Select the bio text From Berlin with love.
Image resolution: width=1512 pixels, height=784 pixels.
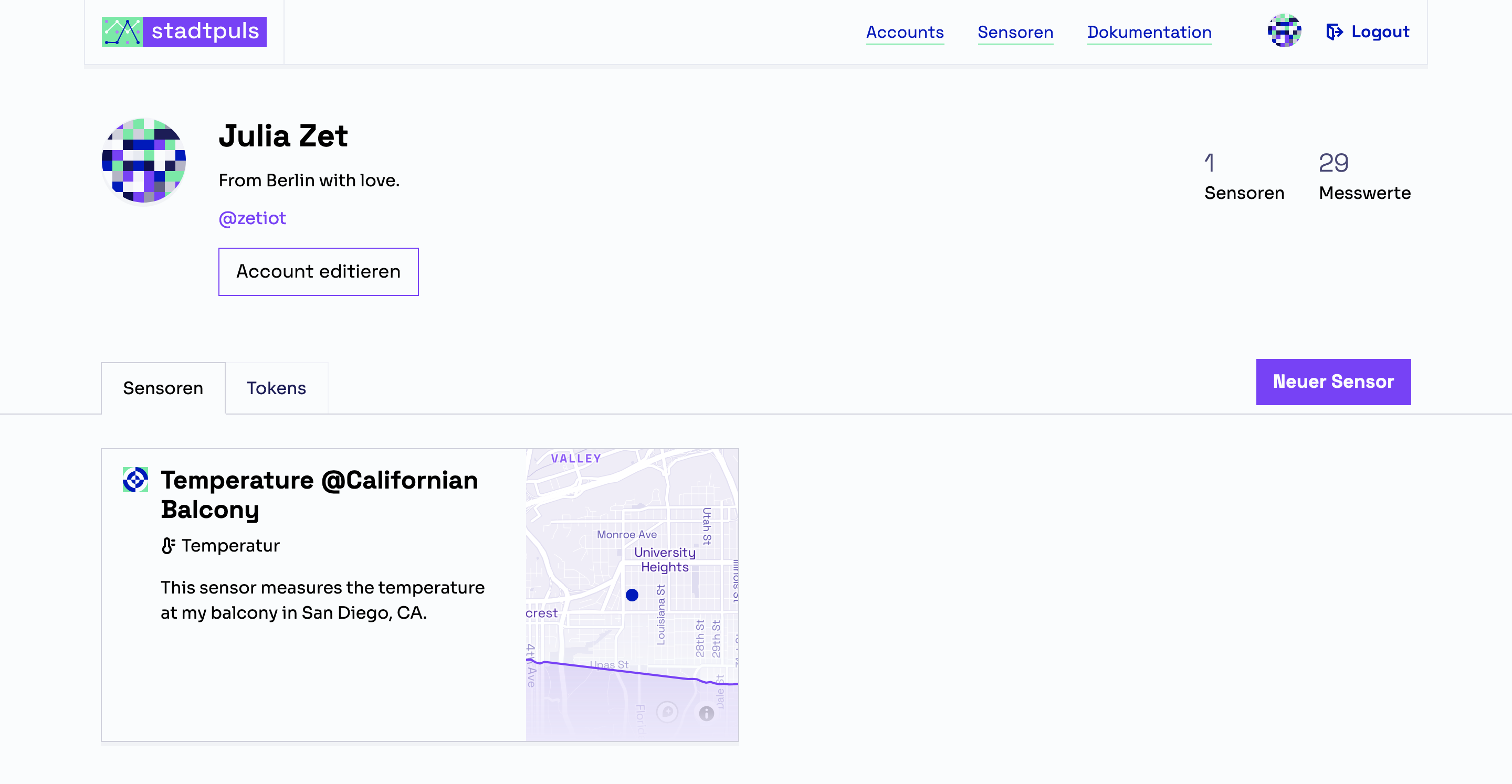309,181
